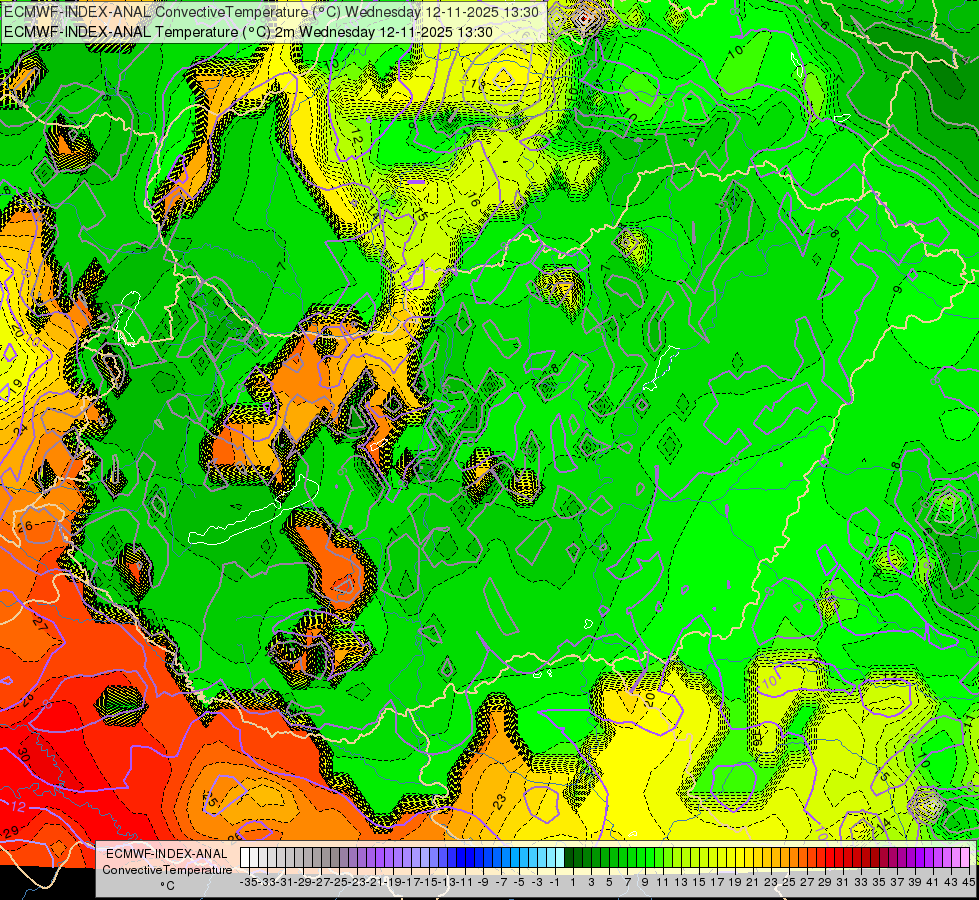The image size is (979, 900).
Task: Click the 21 value on the legend scale
Action: [752, 882]
